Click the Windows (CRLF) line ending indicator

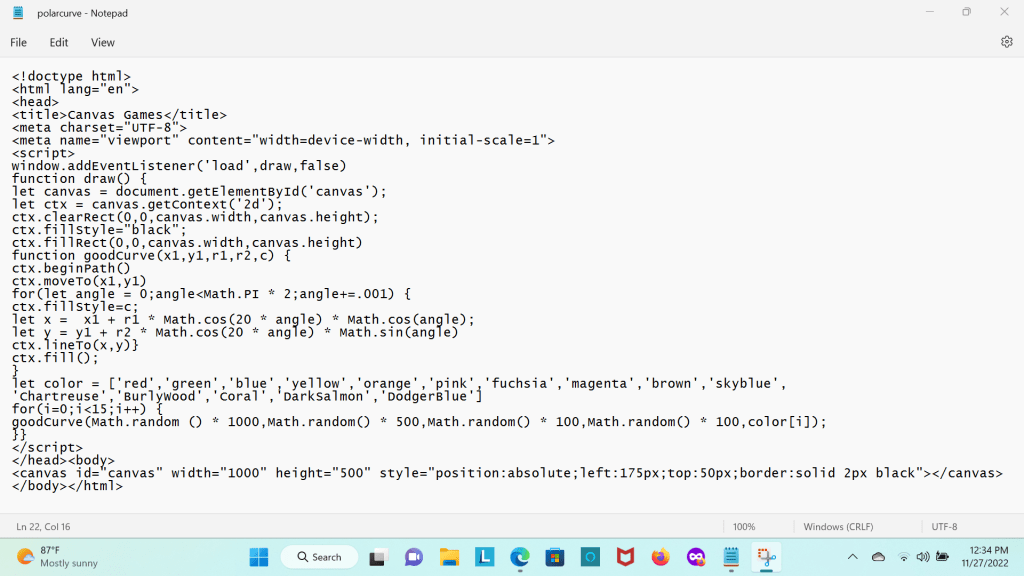pyautogui.click(x=837, y=526)
